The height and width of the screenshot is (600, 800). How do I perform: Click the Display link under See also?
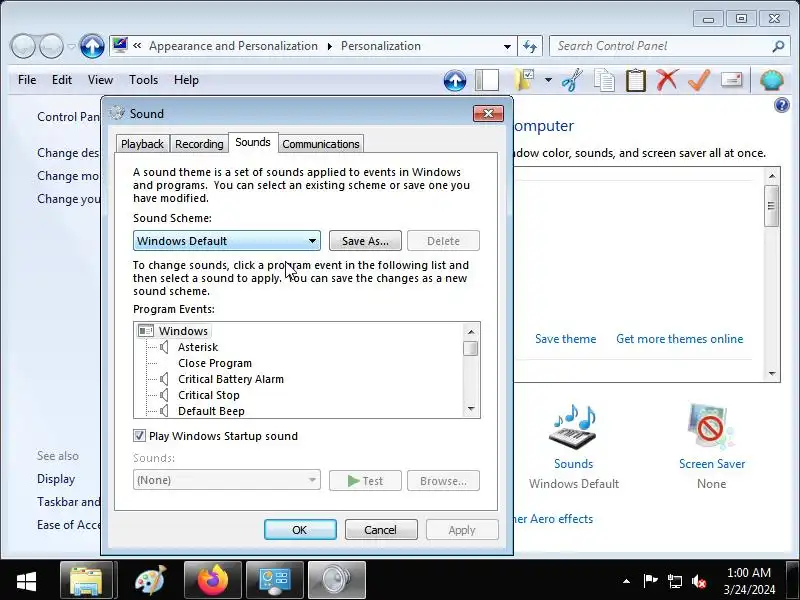56,479
